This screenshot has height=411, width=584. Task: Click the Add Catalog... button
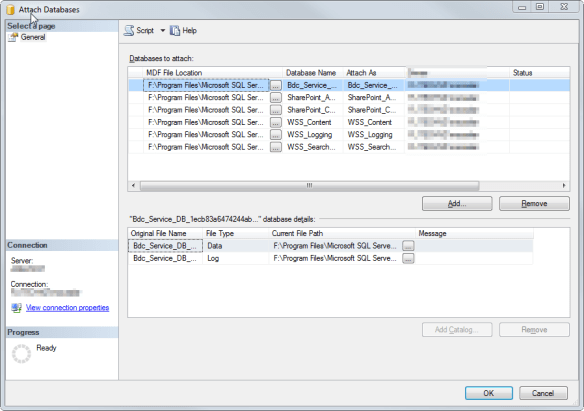coord(457,330)
